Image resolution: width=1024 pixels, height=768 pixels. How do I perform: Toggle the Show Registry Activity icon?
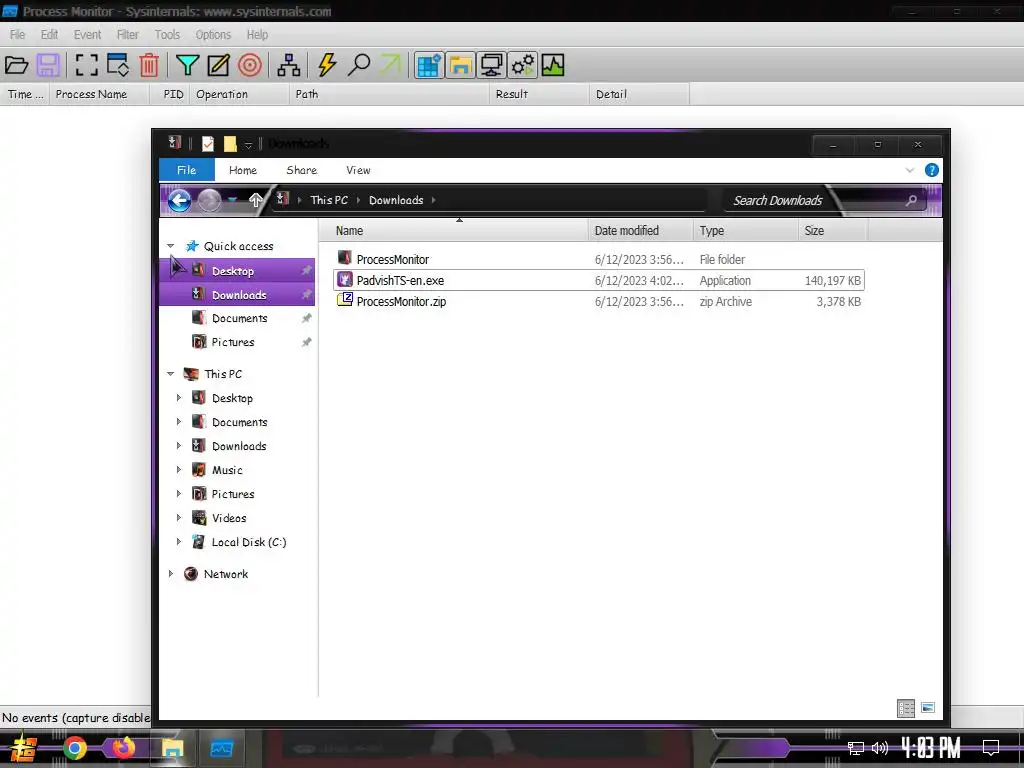click(x=428, y=65)
